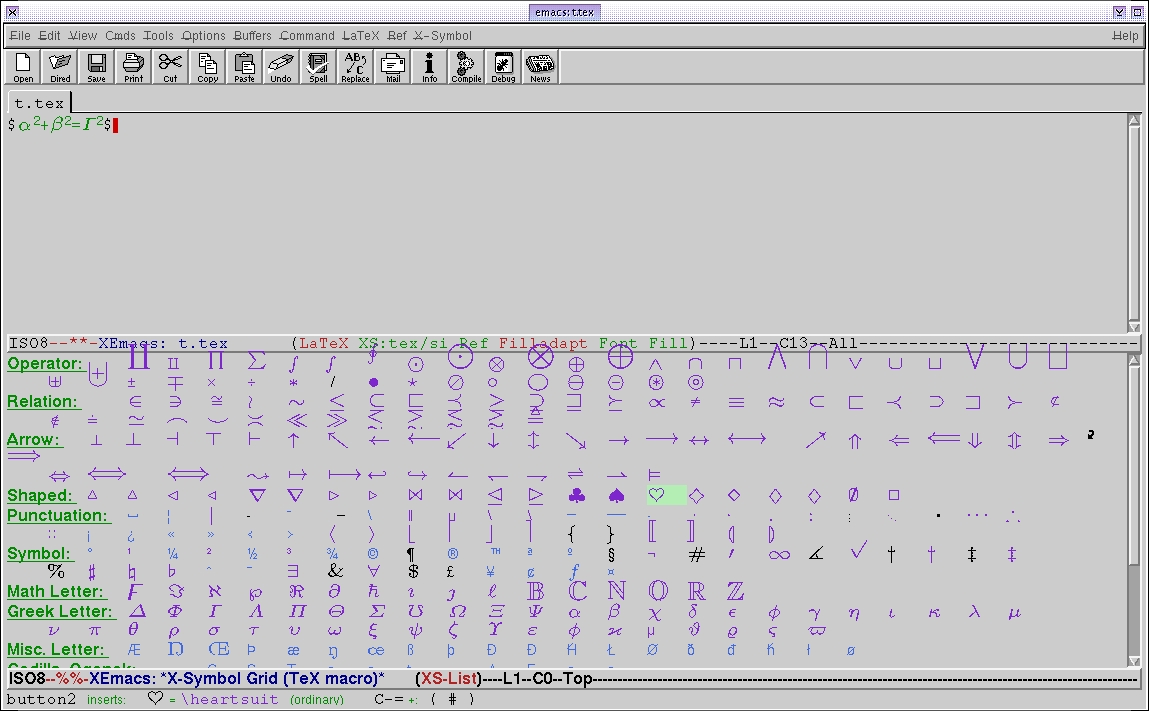
Task: Click the Replace toolbar icon
Action: (x=355, y=67)
